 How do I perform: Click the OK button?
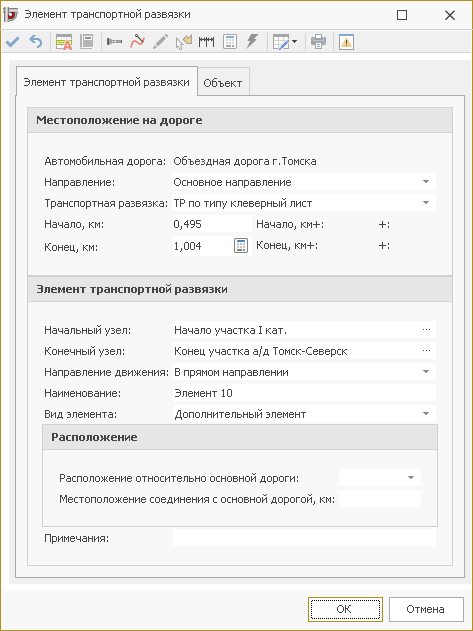coord(345,609)
